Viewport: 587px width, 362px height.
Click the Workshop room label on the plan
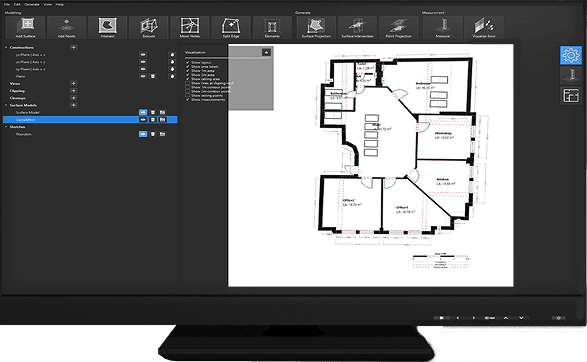[443, 133]
